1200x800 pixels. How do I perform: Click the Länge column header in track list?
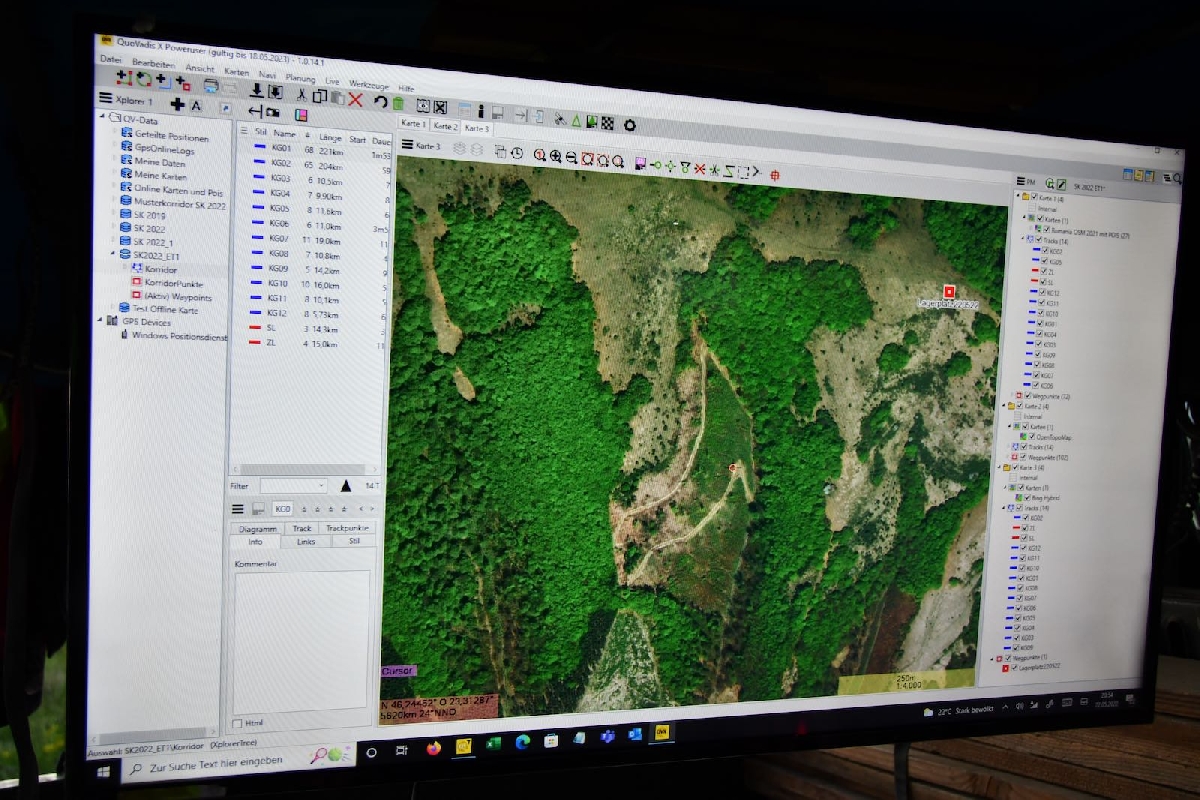tap(331, 137)
